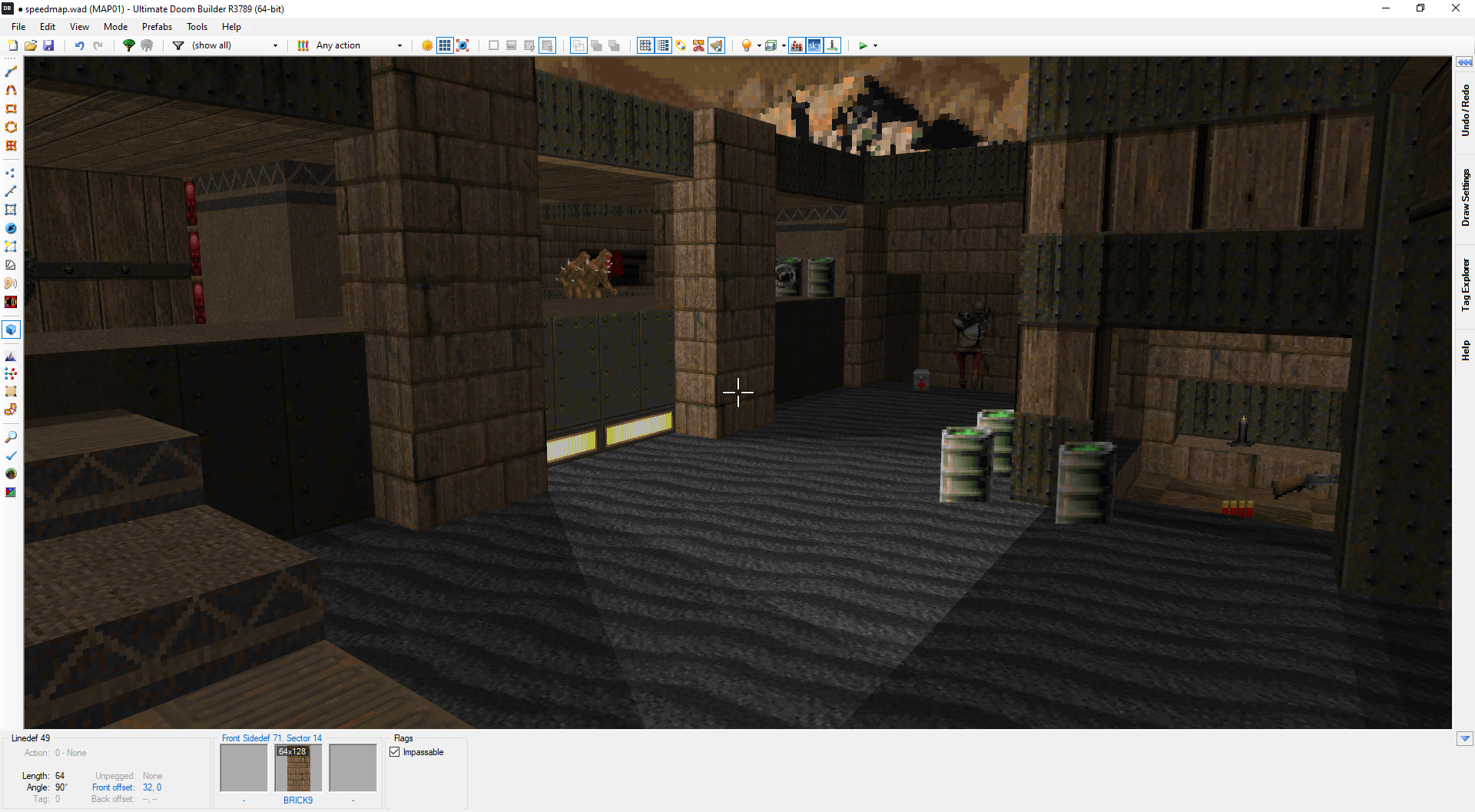Open the Draw Settings side tab

[x=1465, y=197]
